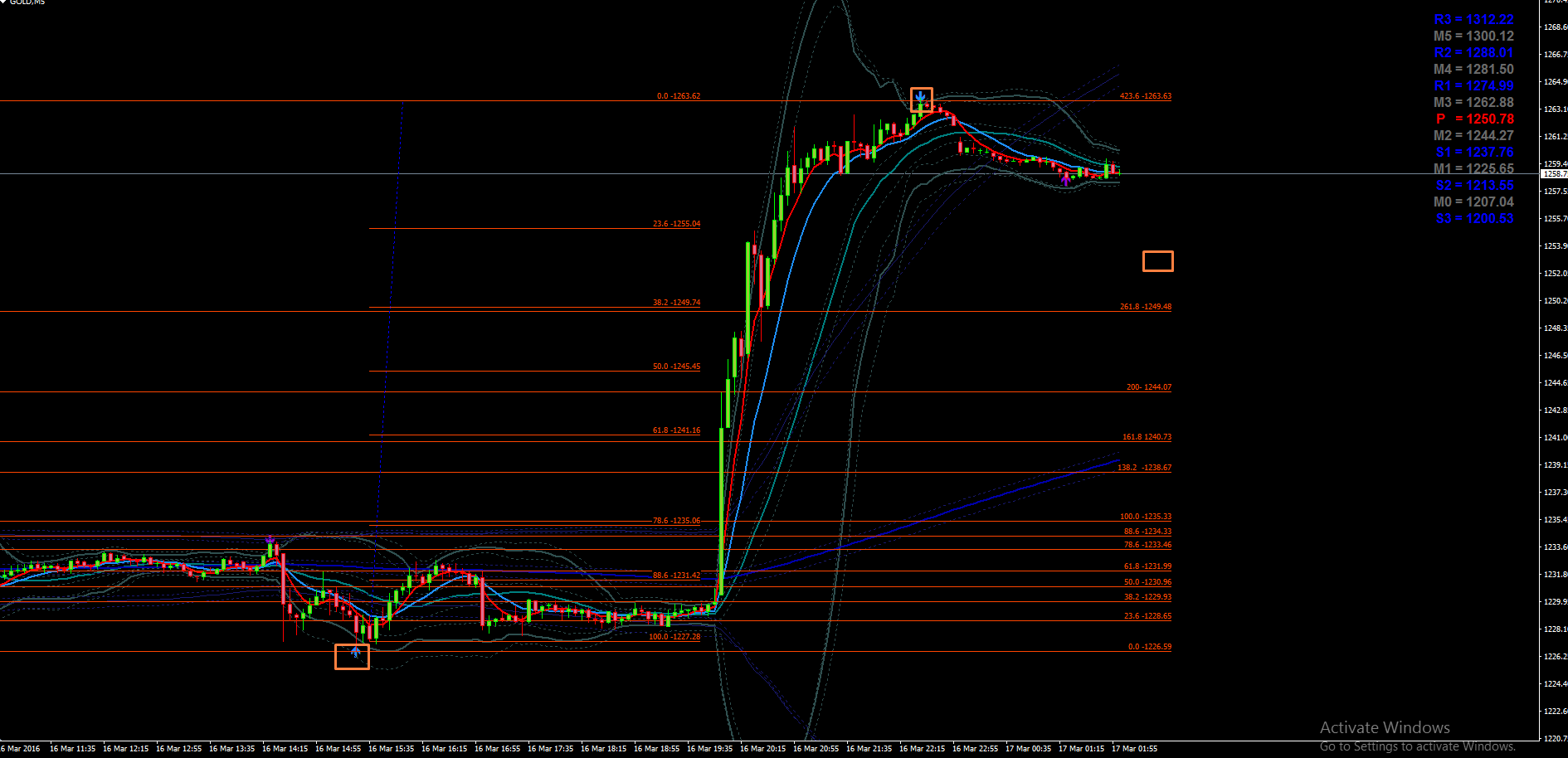Click the 78.6 -1233.46 extension label
This screenshot has width=1568, height=758.
click(1148, 545)
